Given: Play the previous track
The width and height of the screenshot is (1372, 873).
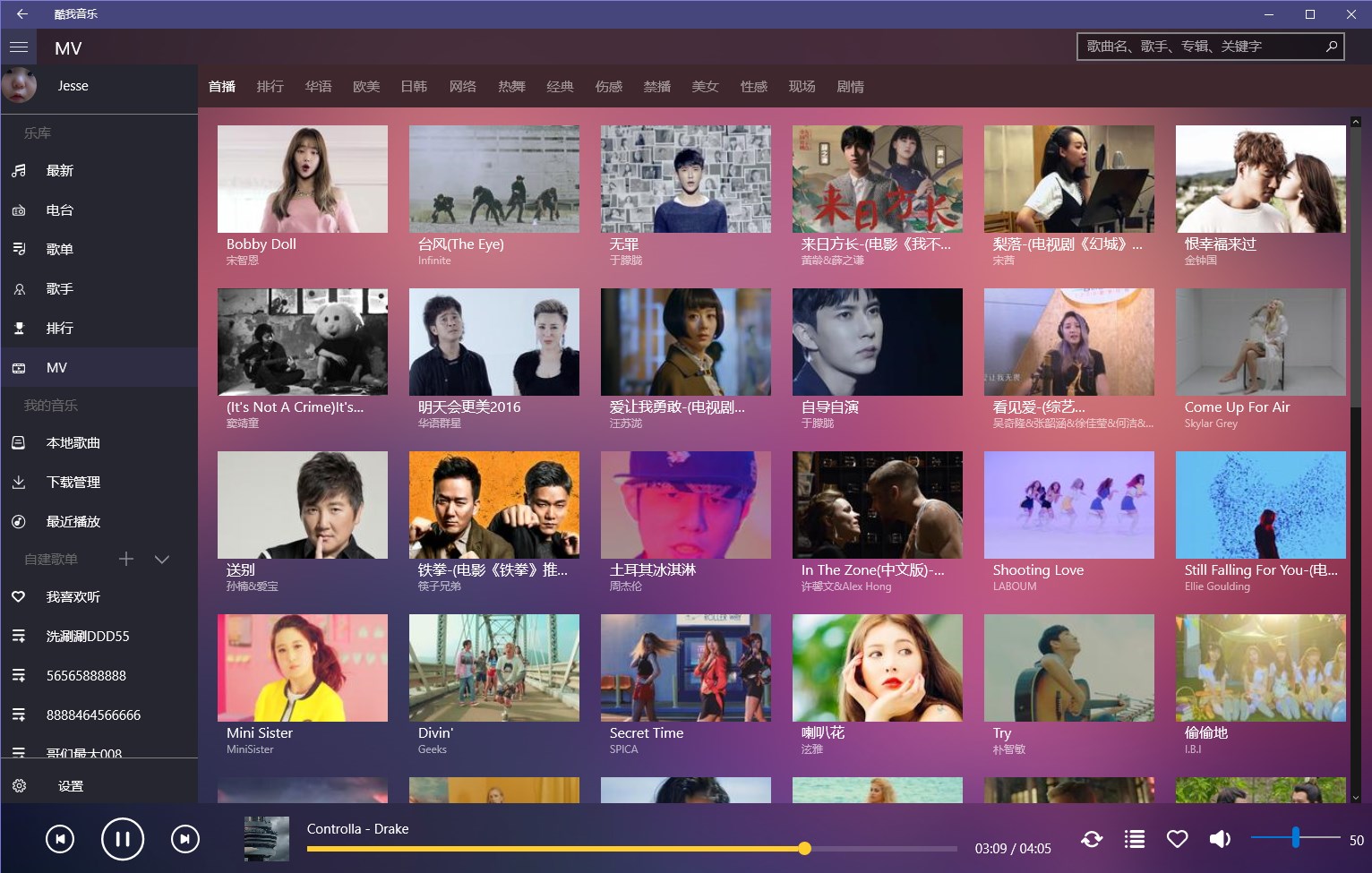Looking at the screenshot, I should [60, 839].
